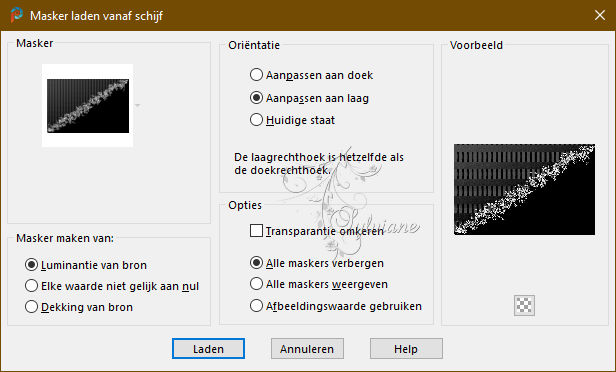Viewport: 616px width, 372px height.
Task: Choose Huidige staat orientation
Action: click(292, 120)
